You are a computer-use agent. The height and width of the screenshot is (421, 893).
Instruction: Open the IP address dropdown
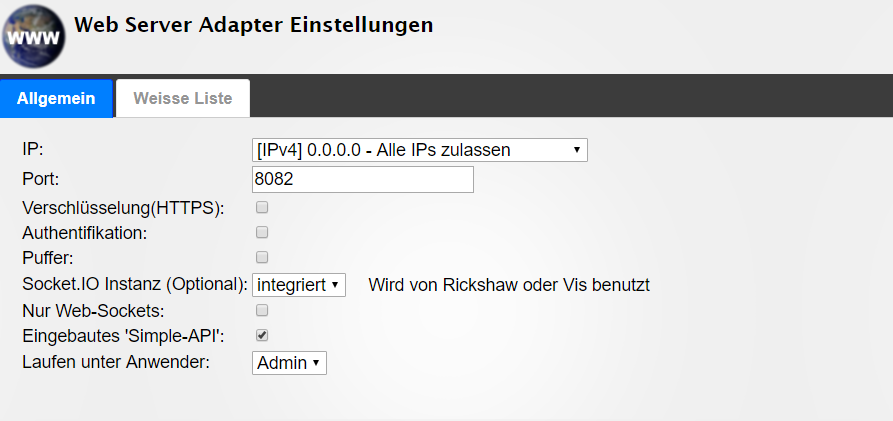(420, 150)
